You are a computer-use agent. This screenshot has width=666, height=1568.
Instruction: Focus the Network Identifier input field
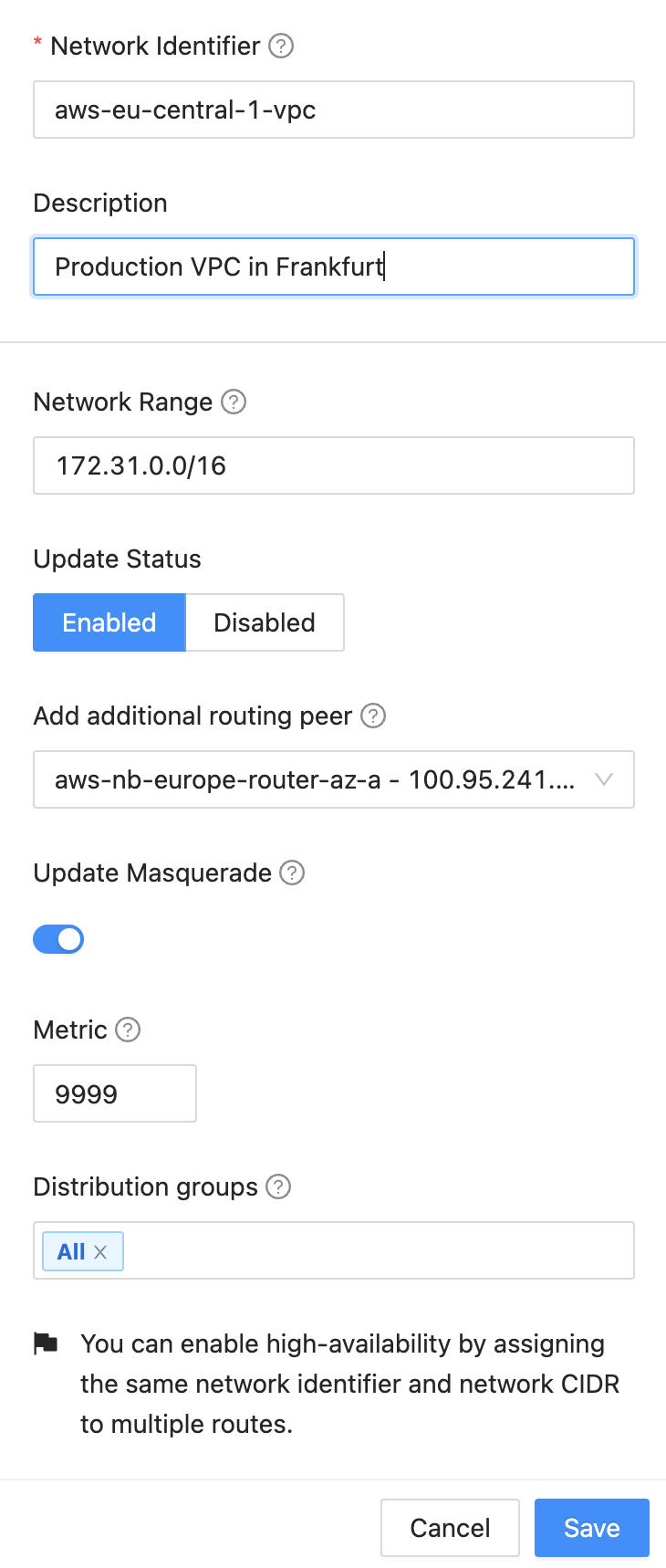[334, 110]
